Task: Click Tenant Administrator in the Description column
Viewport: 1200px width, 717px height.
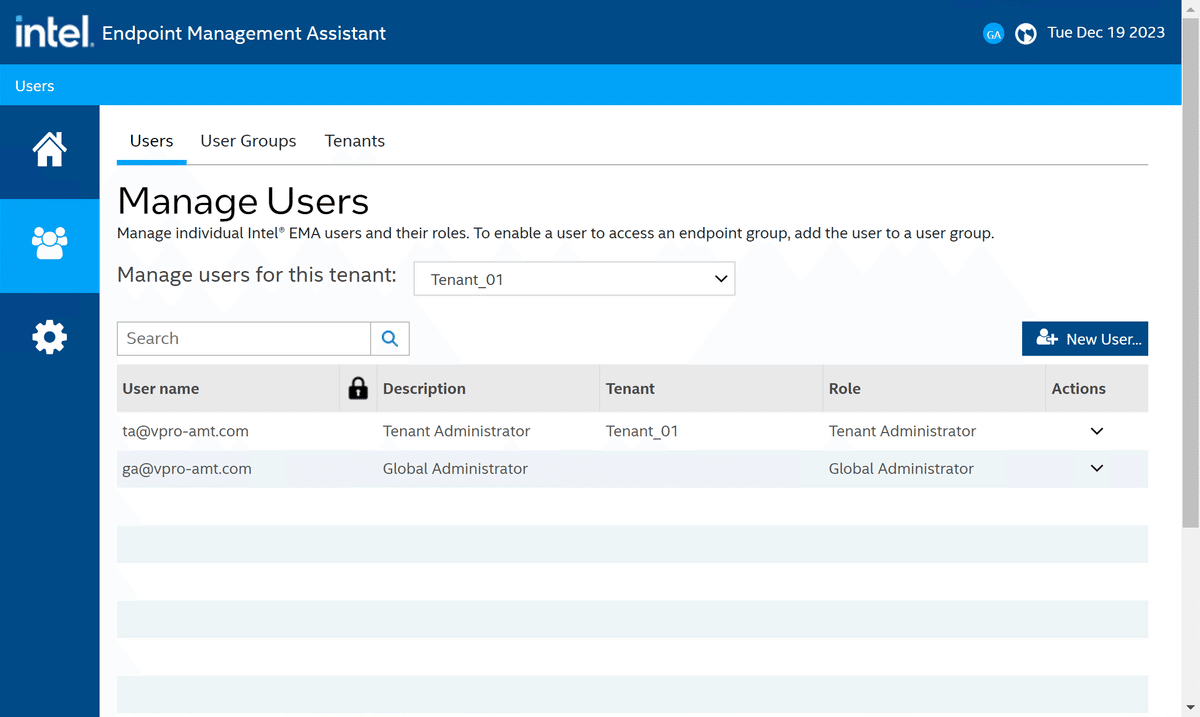Action: [456, 431]
